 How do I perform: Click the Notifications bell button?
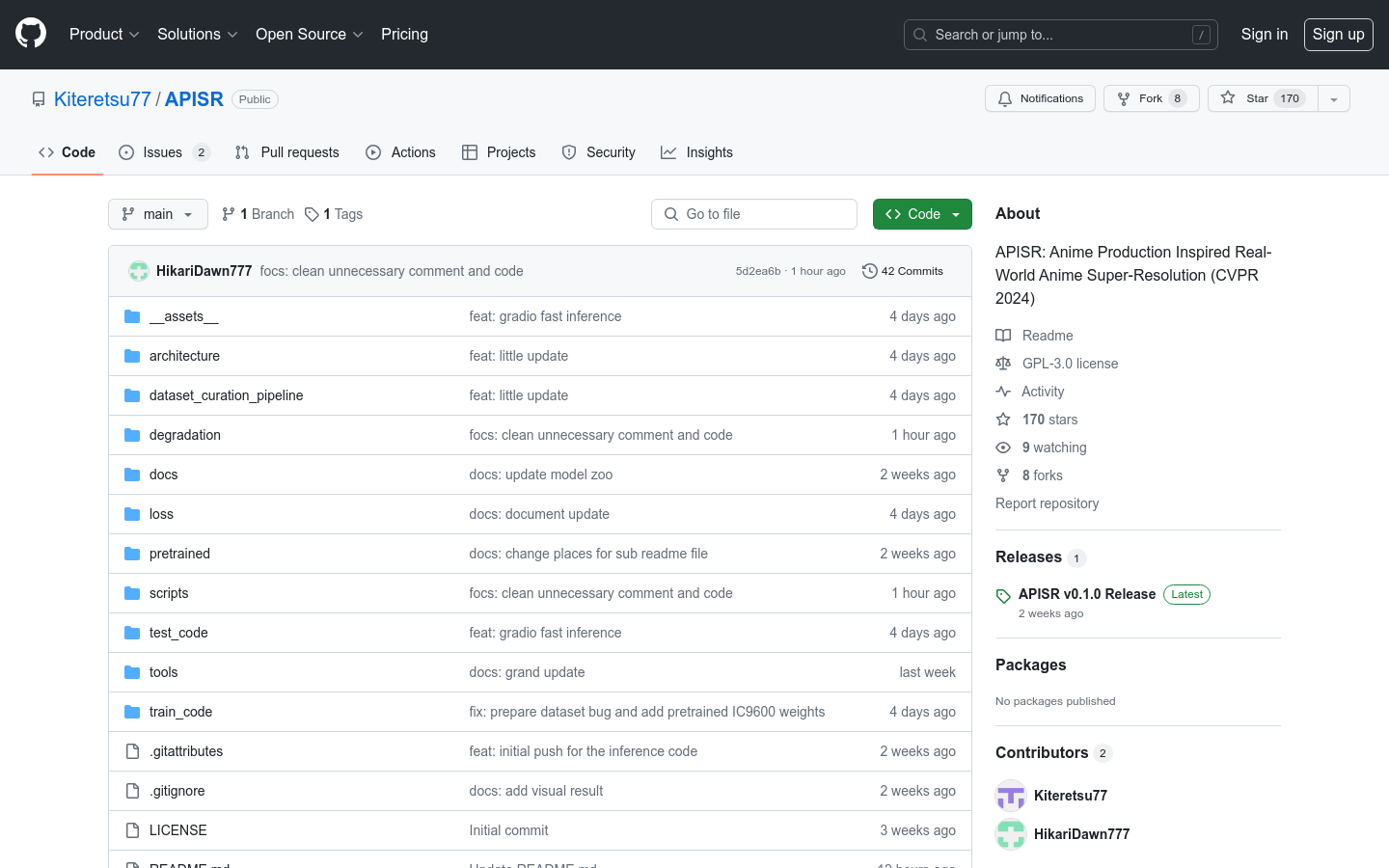pos(1040,98)
